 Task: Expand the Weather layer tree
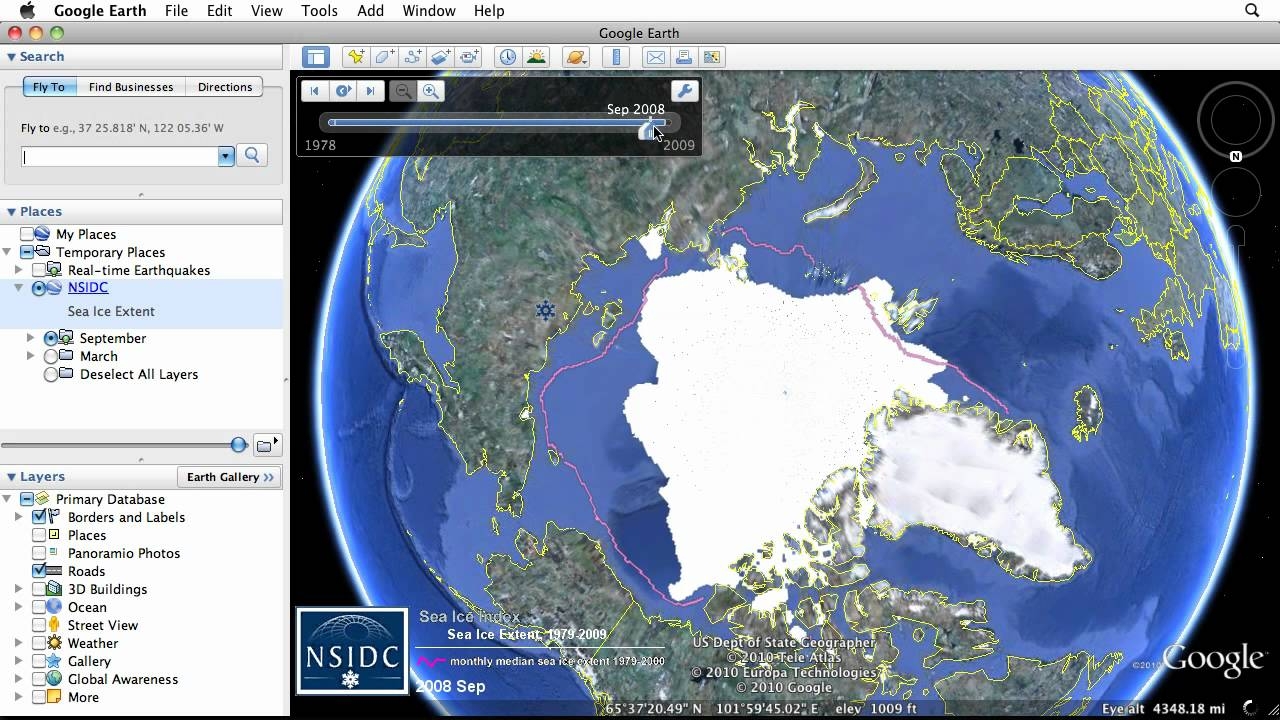tap(18, 643)
